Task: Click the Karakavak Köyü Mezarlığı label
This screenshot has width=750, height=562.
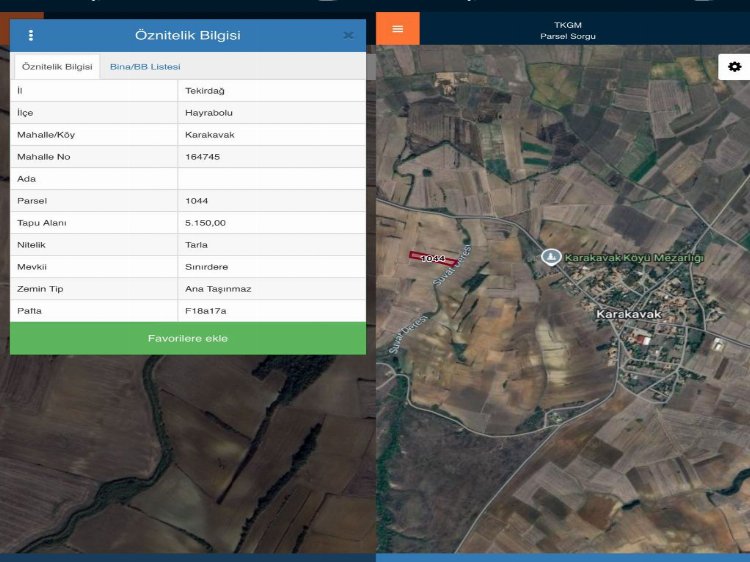Action: click(634, 258)
